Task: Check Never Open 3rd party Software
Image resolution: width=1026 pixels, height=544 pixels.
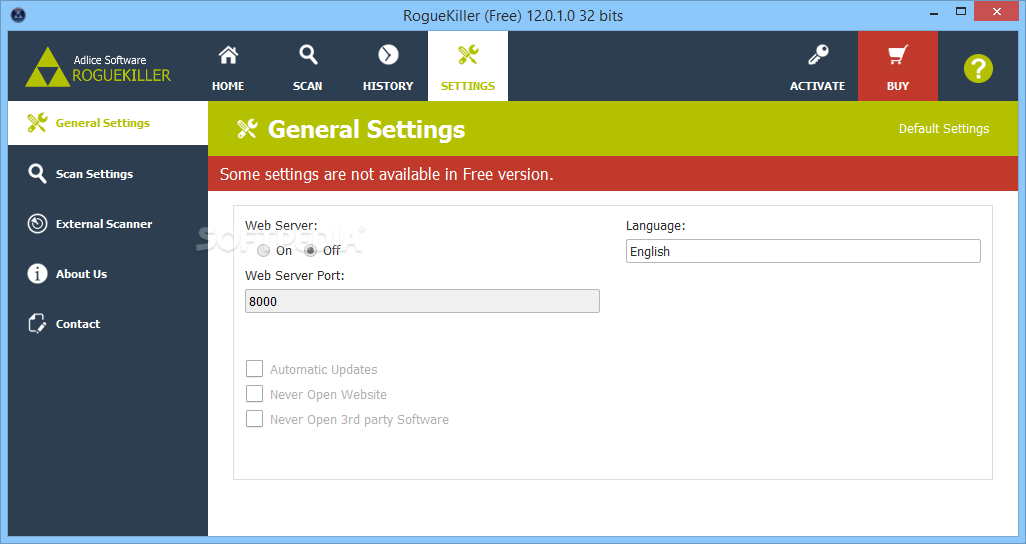Action: pos(254,418)
